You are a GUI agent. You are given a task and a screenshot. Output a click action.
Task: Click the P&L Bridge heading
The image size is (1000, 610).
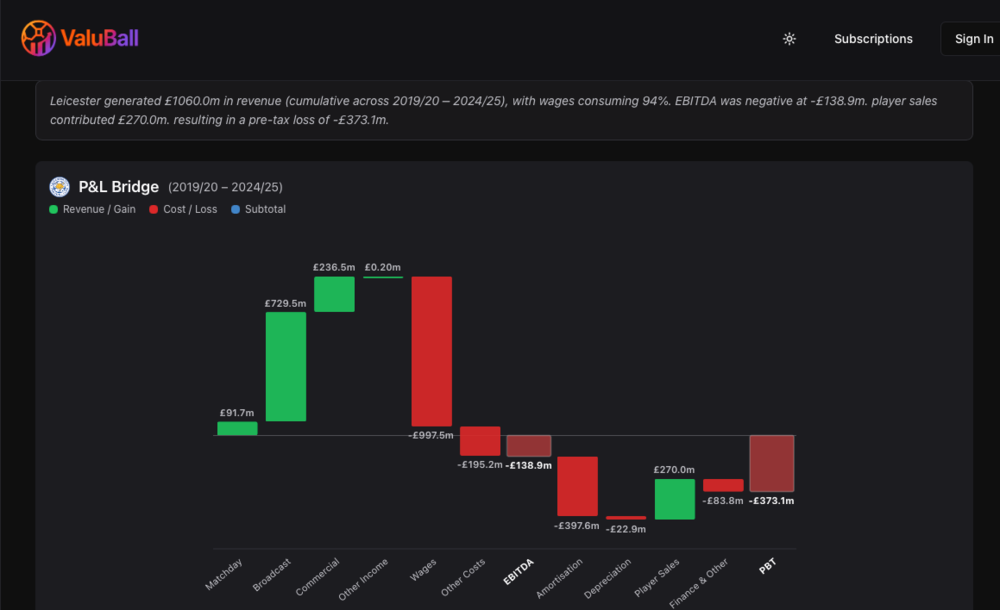[119, 187]
